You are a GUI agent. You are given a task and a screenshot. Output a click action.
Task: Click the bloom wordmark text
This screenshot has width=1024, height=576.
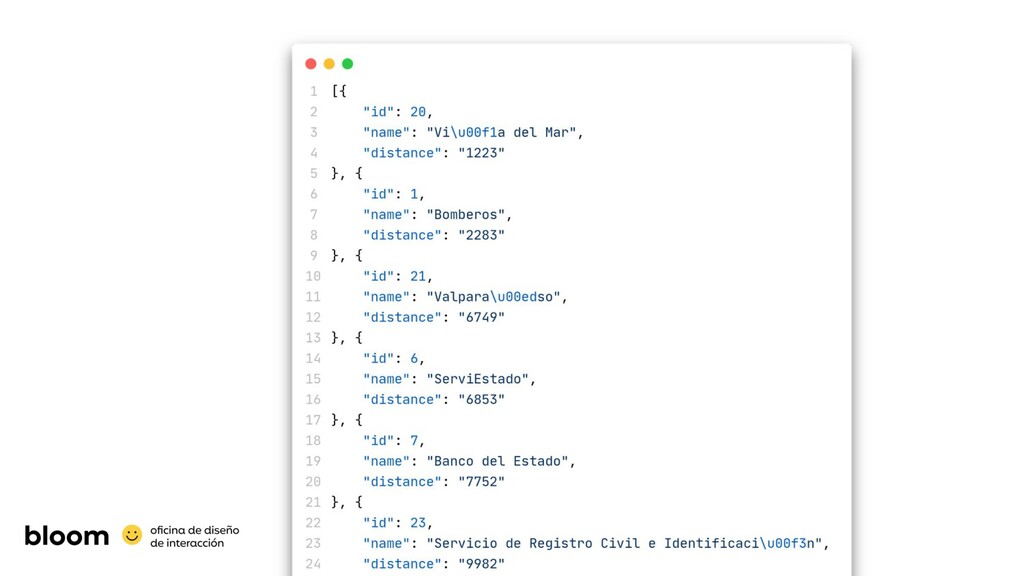(x=67, y=536)
